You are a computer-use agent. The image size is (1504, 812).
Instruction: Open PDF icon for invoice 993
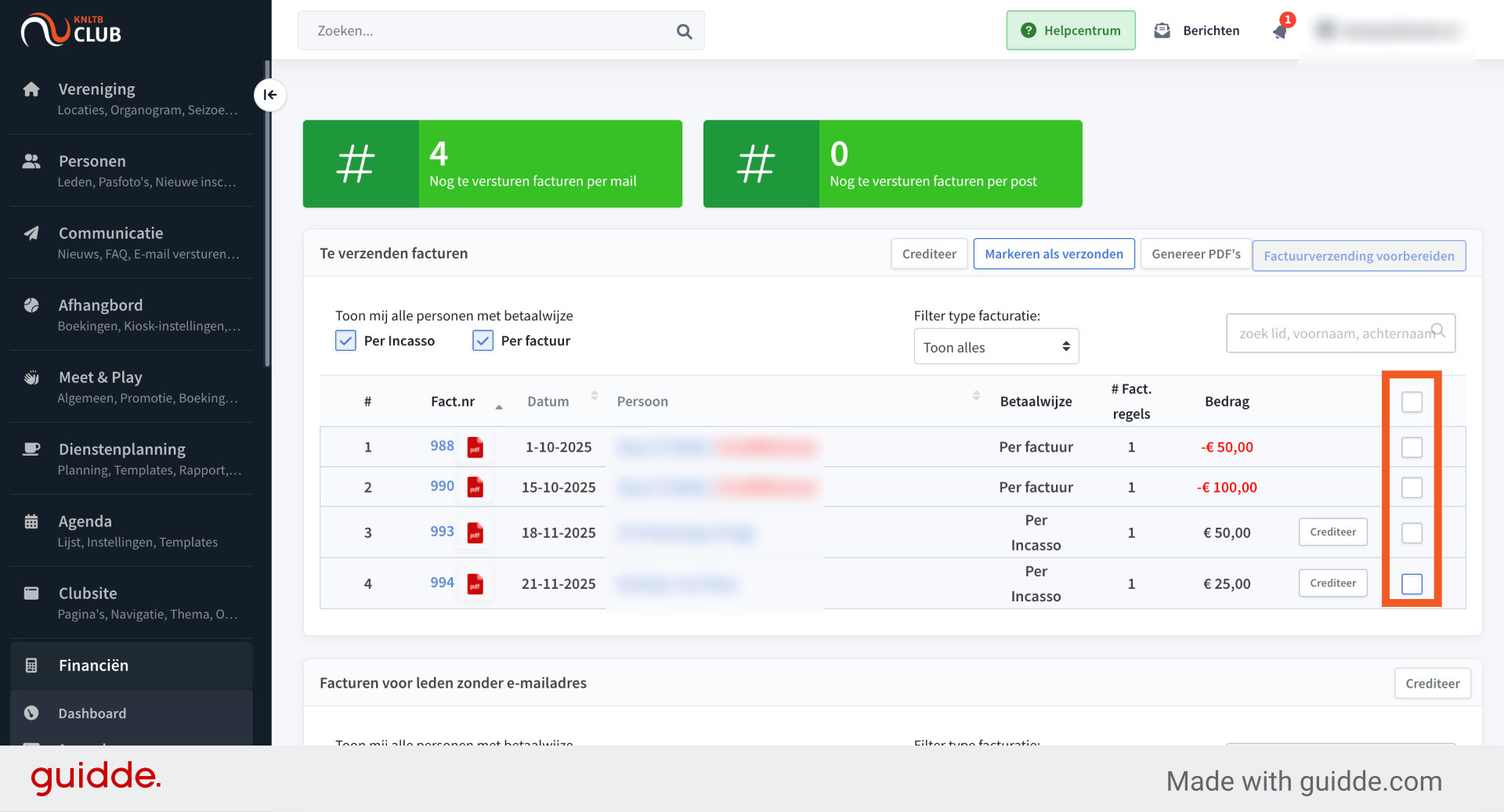coord(475,532)
